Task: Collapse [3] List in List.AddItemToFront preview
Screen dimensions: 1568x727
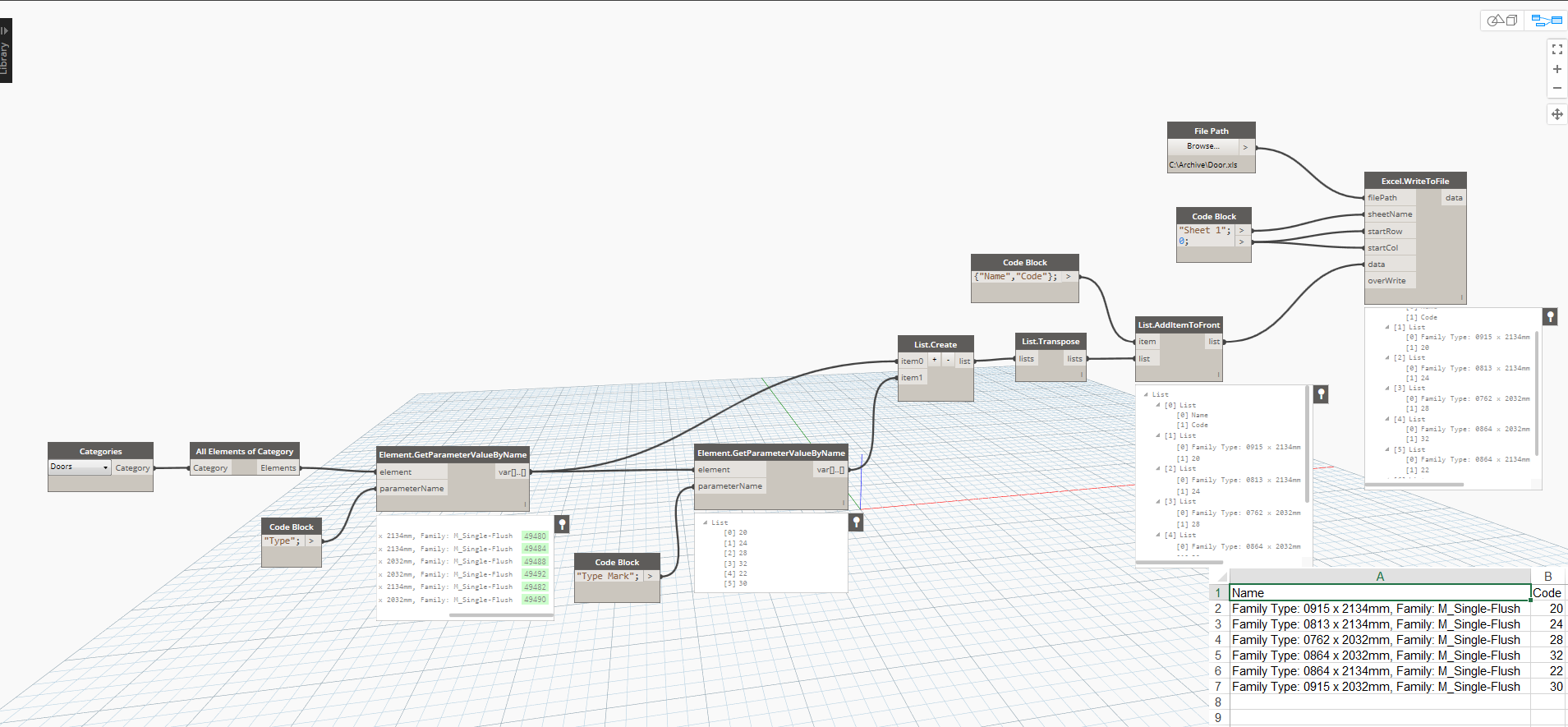Action: 1158,501
